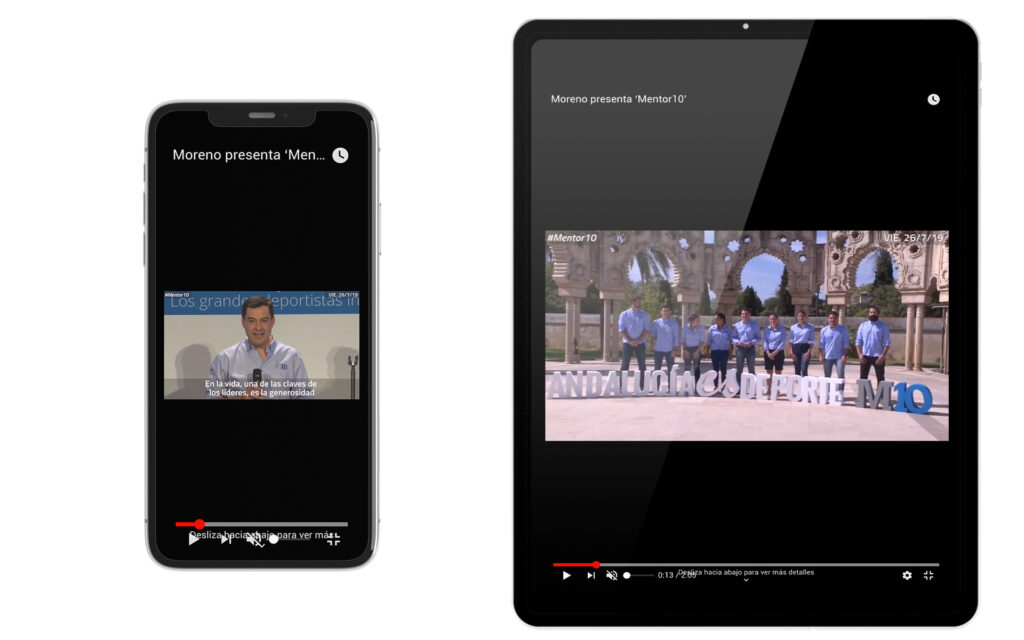Exit fullscreen on the phone player
Screen dimensions: 1024x640
tap(333, 539)
